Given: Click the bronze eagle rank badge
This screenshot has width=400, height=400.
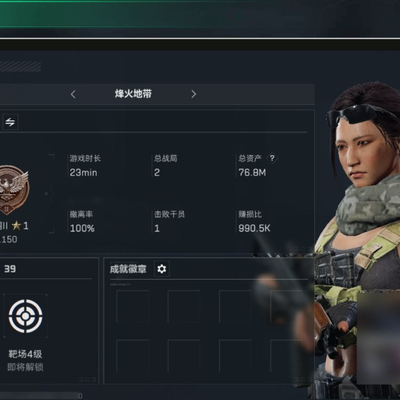Looking at the screenshot, I should click(13, 190).
